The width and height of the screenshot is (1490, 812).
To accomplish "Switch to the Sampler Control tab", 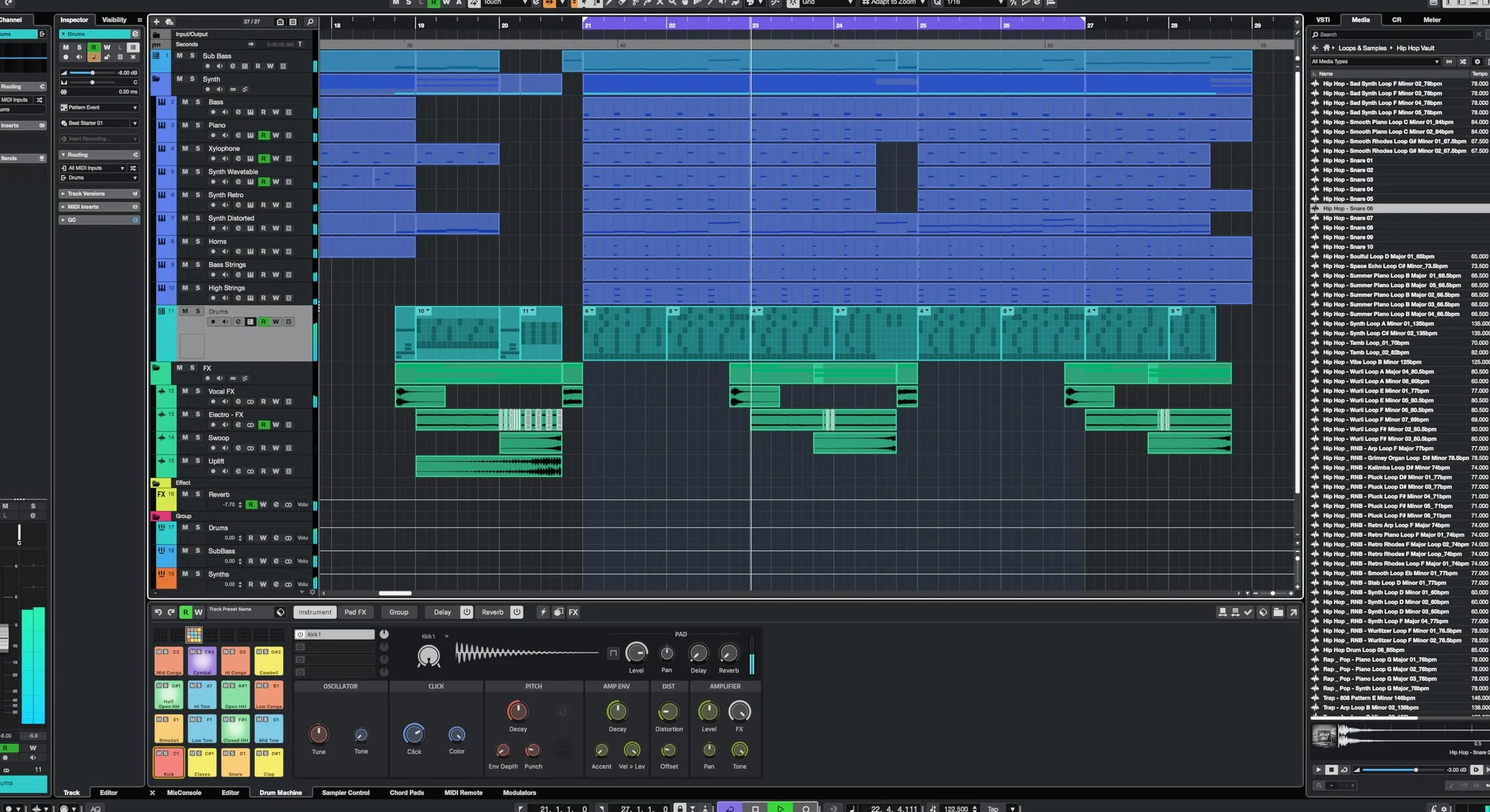I will 345,792.
